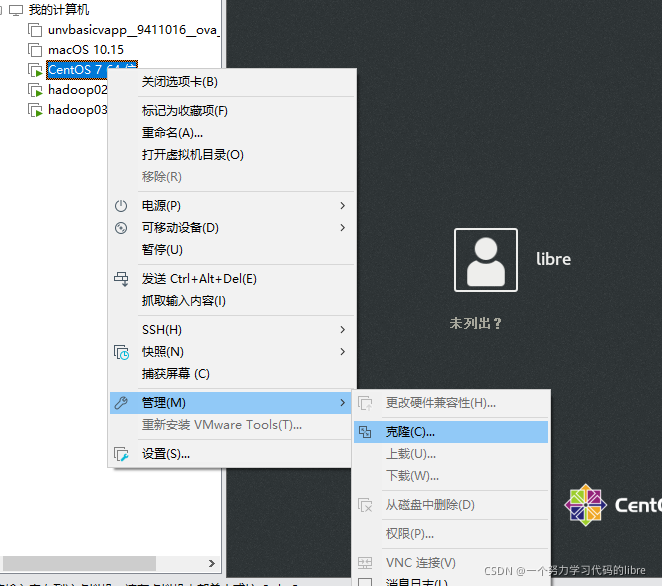Select CentOS 7 64 位 tree item
The width and height of the screenshot is (662, 586).
click(x=92, y=70)
